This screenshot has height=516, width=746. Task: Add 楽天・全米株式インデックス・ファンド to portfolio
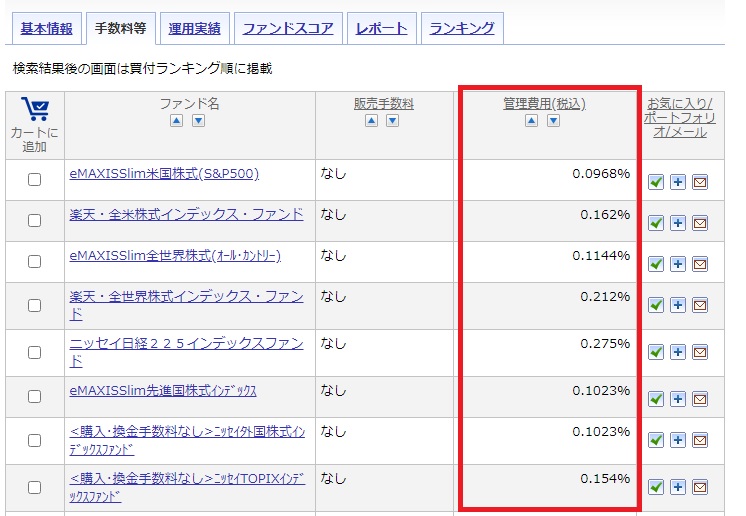click(x=678, y=223)
